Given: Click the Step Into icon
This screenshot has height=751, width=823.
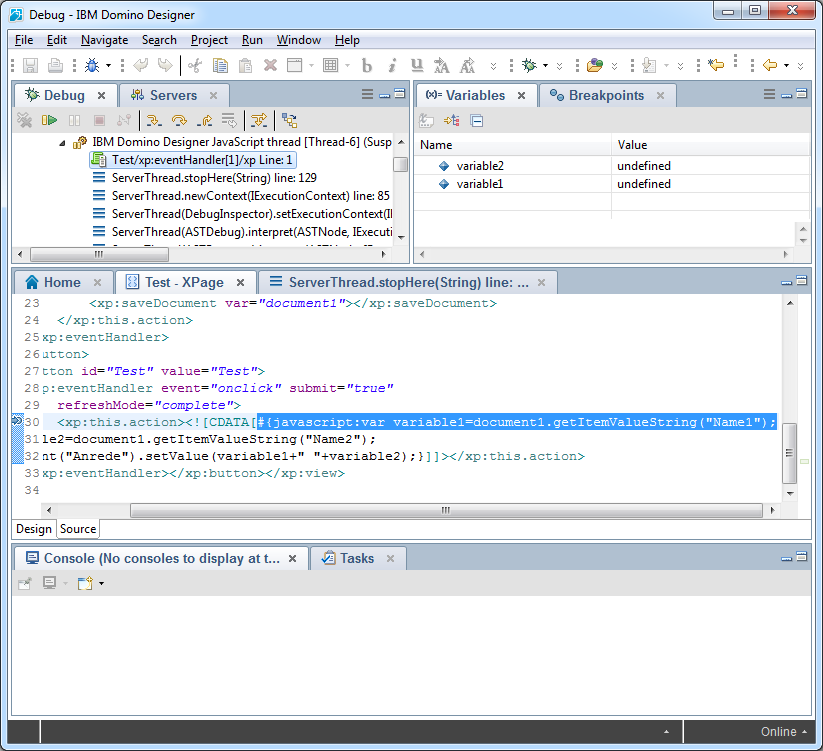Looking at the screenshot, I should tap(155, 121).
